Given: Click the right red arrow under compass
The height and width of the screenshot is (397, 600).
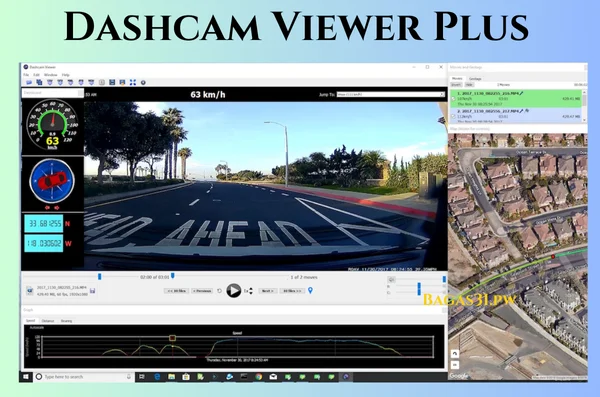Looking at the screenshot, I should (x=57, y=207).
